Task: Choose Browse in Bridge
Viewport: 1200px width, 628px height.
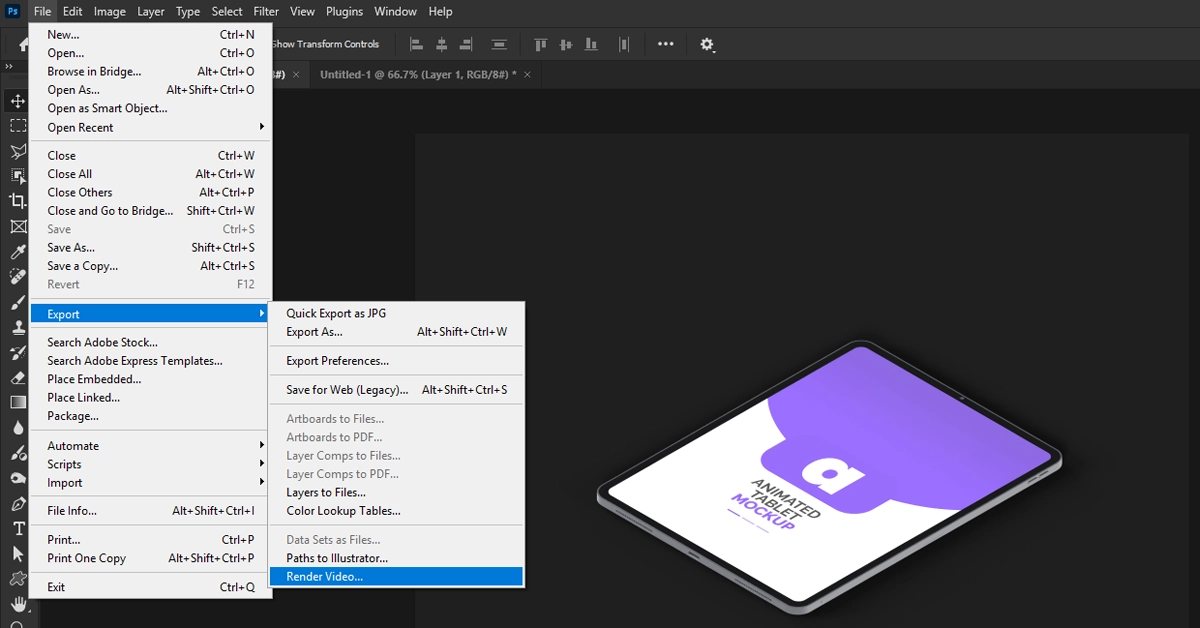Action: 150,72
